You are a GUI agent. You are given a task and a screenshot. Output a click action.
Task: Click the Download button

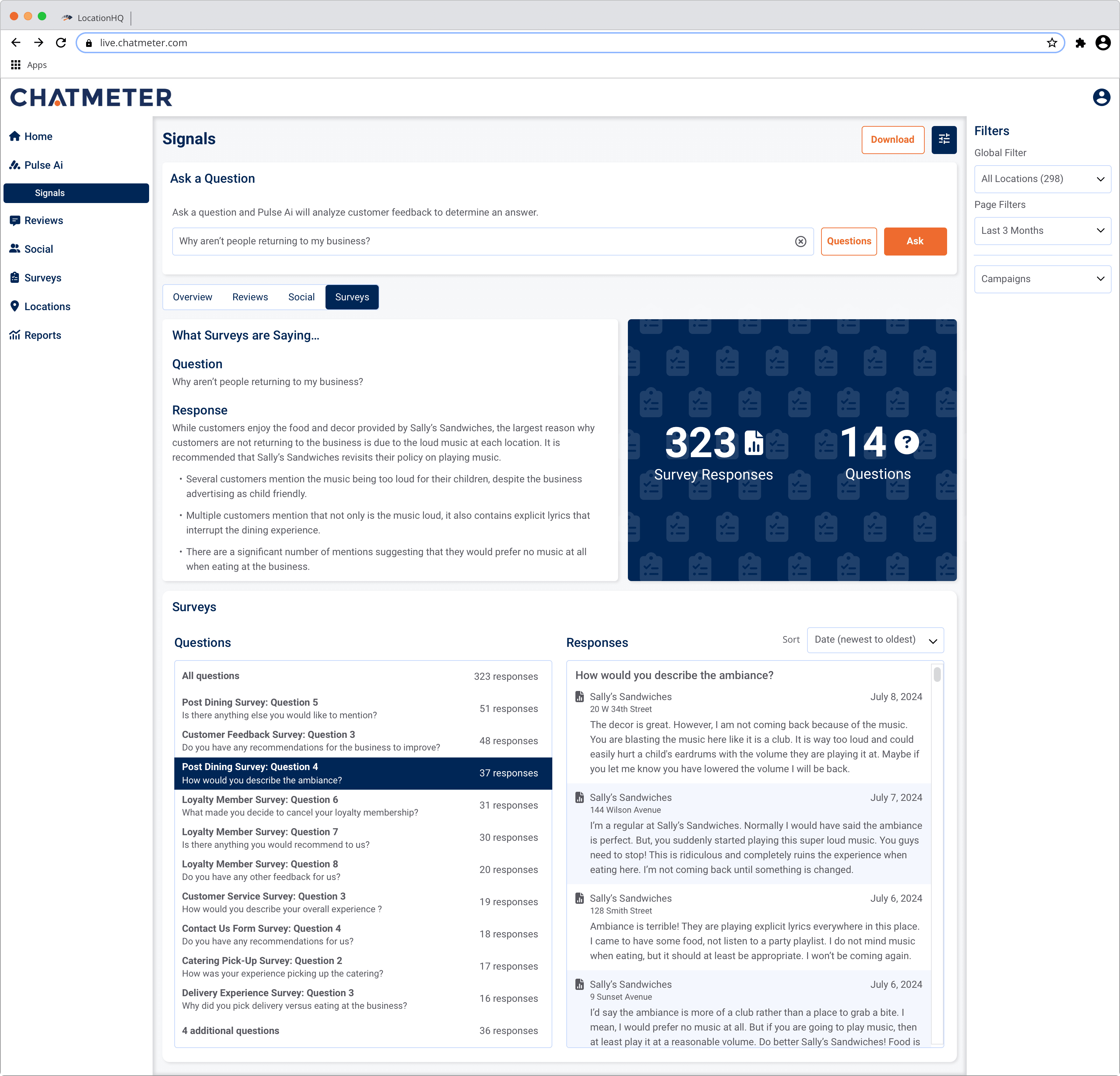(x=892, y=139)
